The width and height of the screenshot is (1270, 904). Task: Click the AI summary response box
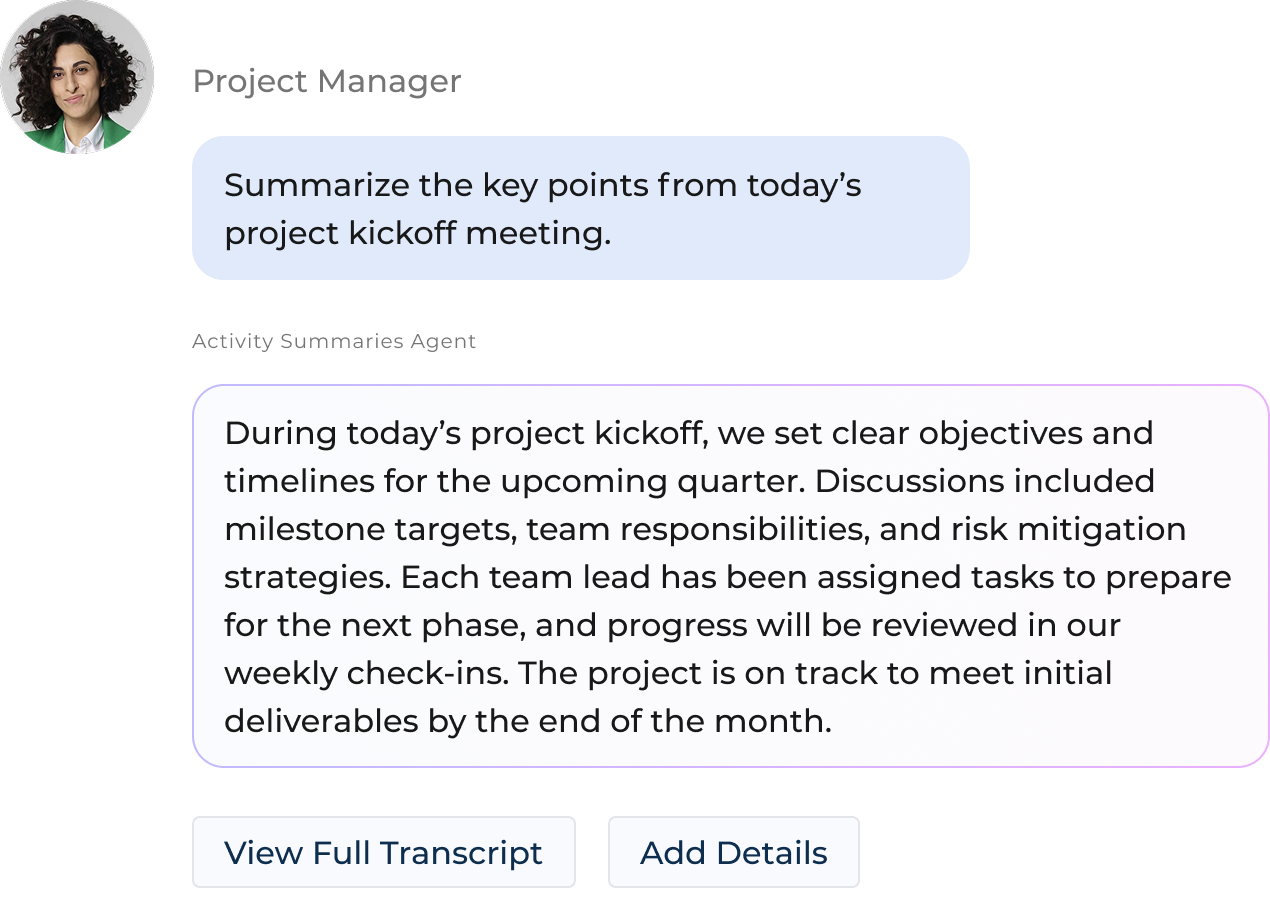tap(730, 576)
